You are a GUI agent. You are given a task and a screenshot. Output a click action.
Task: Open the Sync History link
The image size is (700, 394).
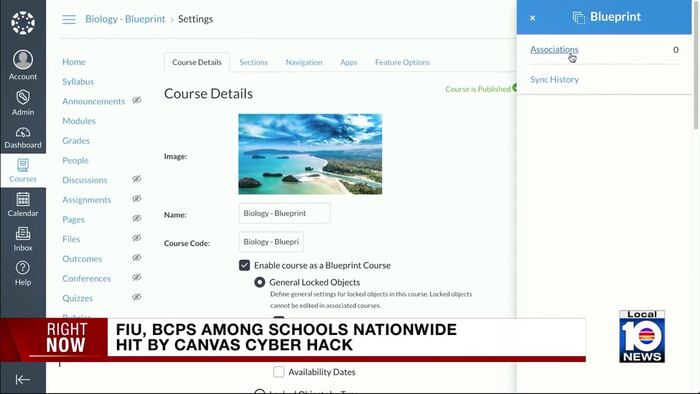pyautogui.click(x=554, y=79)
